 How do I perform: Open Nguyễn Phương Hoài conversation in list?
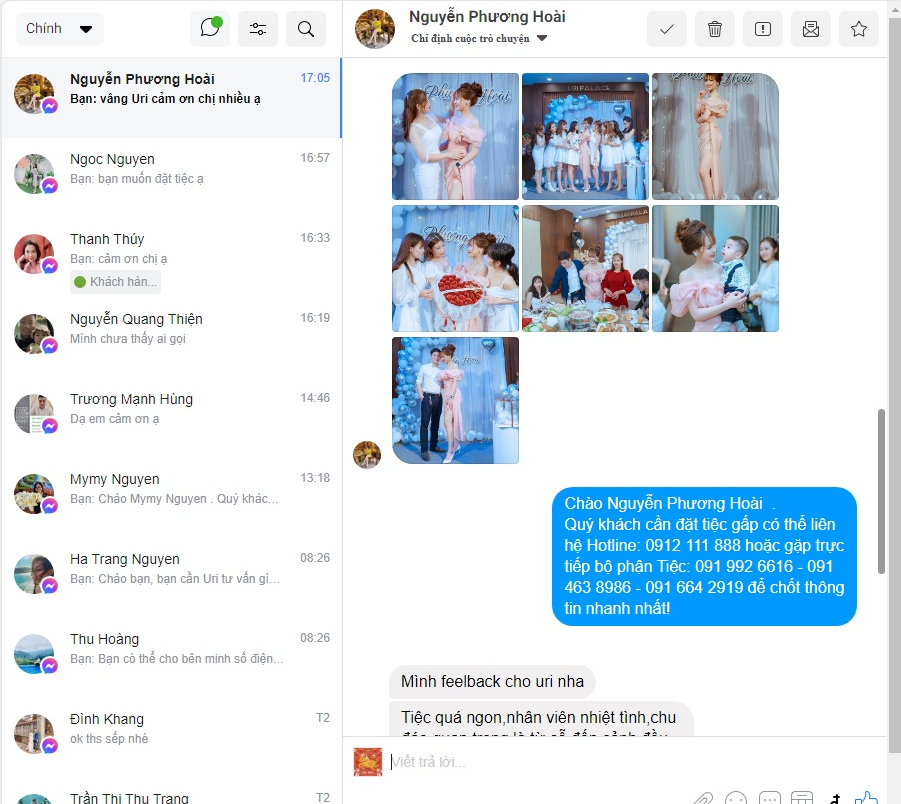tap(171, 98)
